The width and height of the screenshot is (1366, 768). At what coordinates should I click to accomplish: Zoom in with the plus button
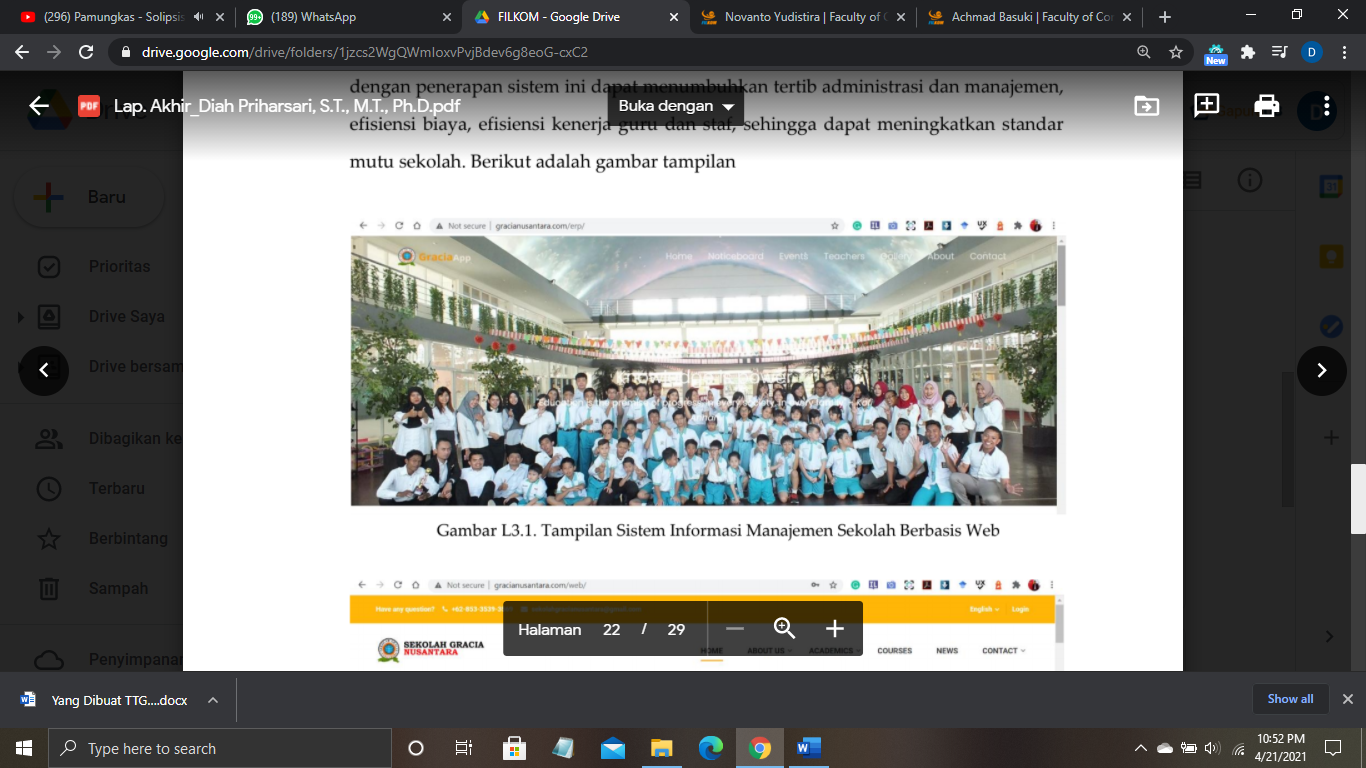[x=835, y=629]
